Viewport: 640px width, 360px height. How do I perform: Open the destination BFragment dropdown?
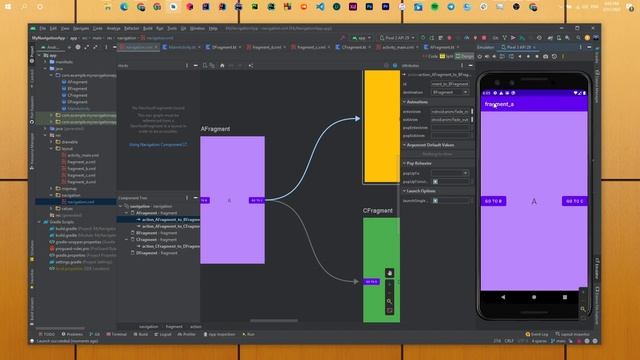450,92
